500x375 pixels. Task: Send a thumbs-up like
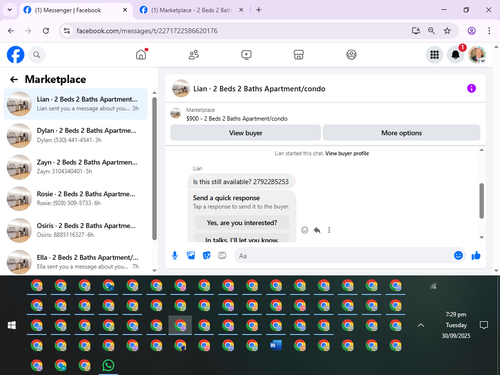[476, 256]
